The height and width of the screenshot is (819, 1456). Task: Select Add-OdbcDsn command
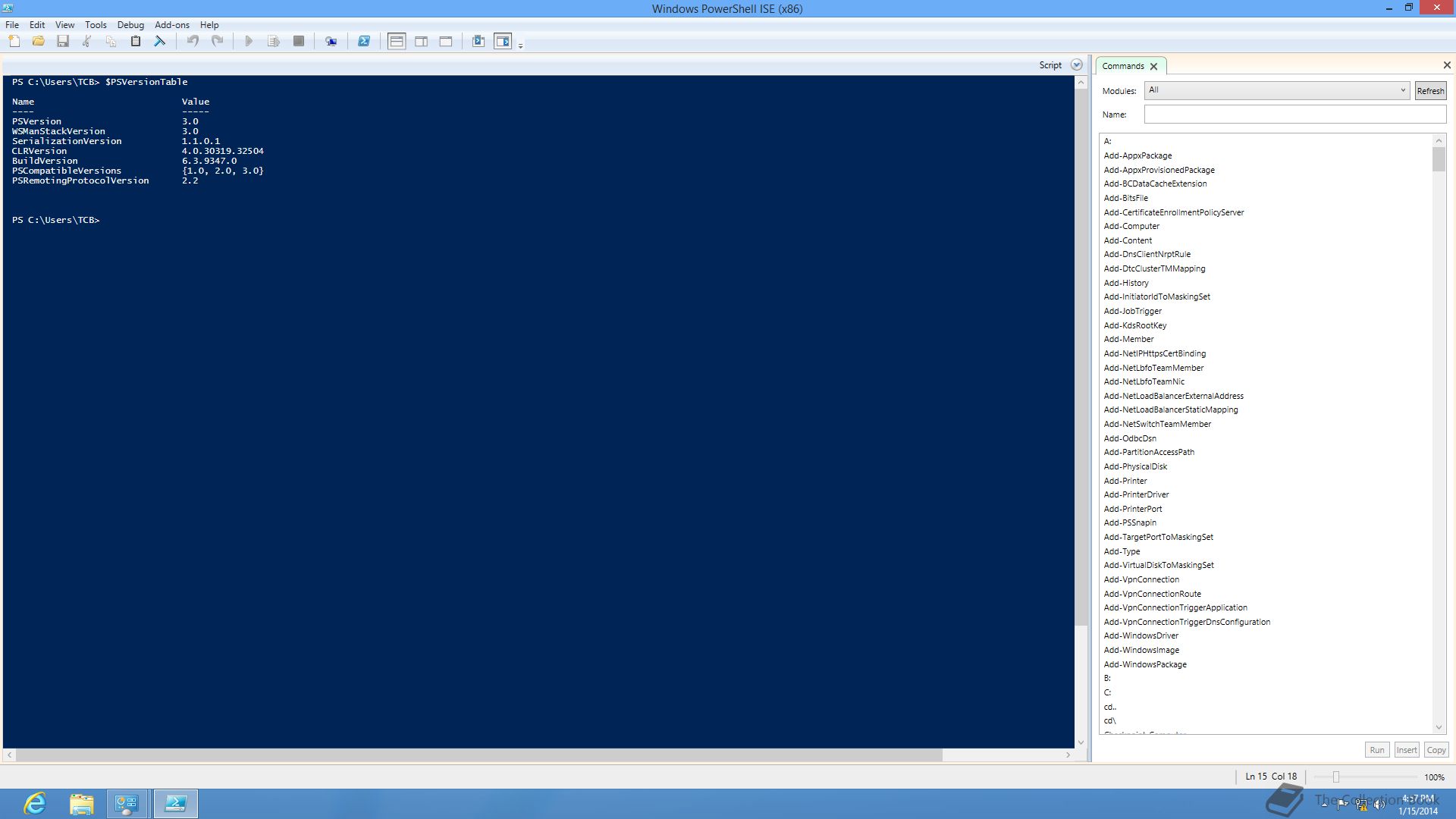[x=1130, y=438]
